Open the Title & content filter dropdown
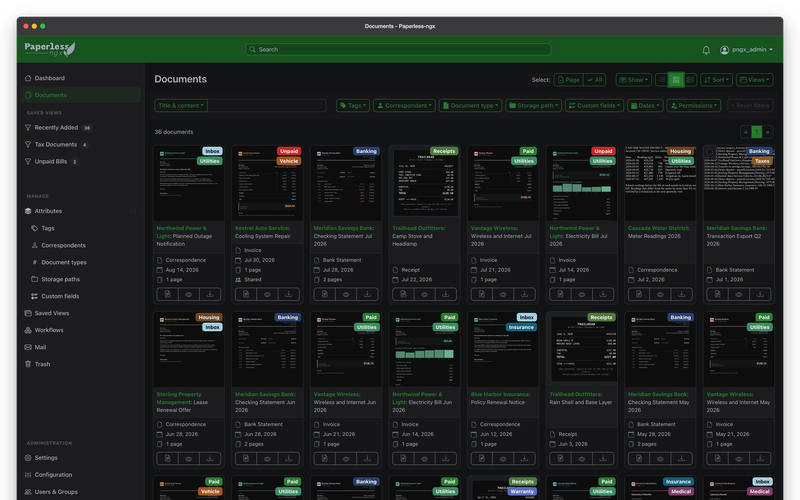The width and height of the screenshot is (800, 500). (181, 106)
